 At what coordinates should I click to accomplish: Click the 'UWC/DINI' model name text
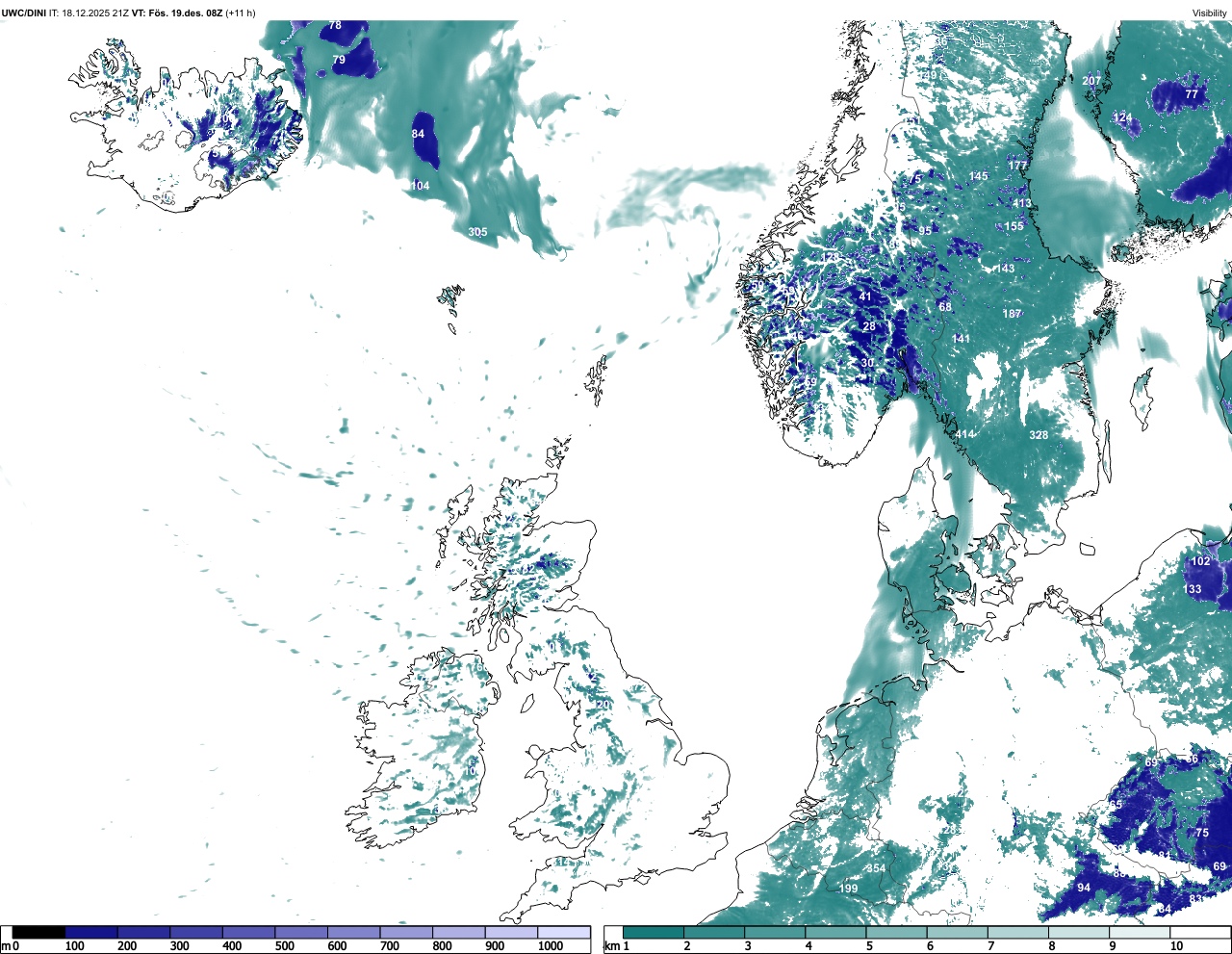(24, 13)
